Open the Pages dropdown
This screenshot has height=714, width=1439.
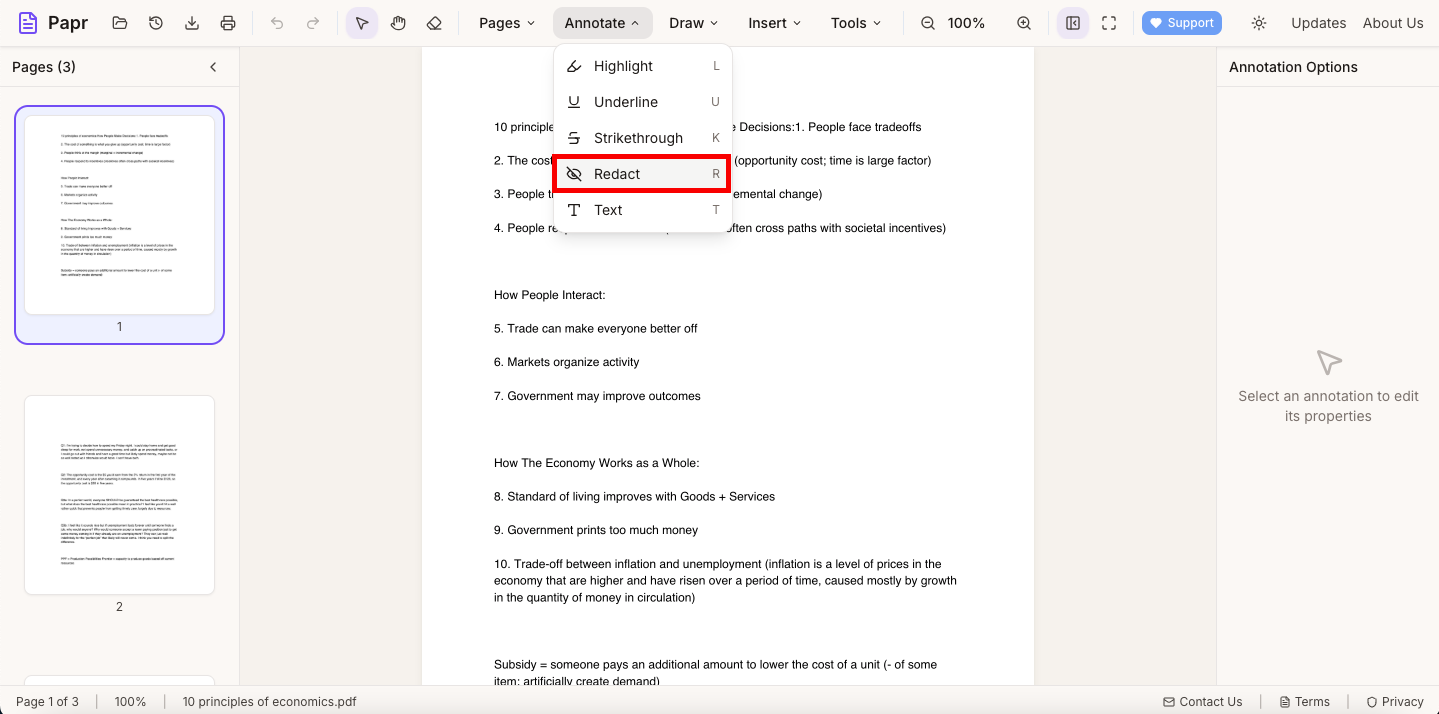click(505, 22)
